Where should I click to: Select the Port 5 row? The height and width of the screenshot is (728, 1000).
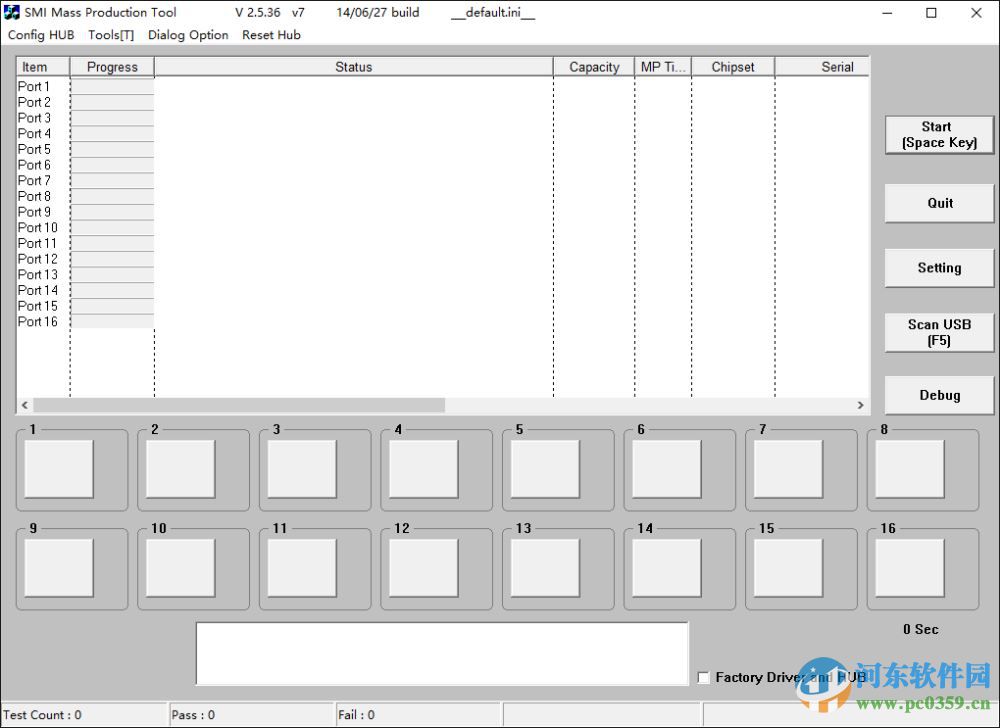point(443,149)
